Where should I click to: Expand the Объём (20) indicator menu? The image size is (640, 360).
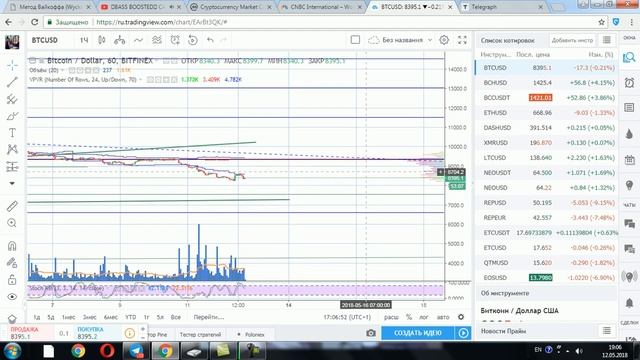click(x=62, y=70)
